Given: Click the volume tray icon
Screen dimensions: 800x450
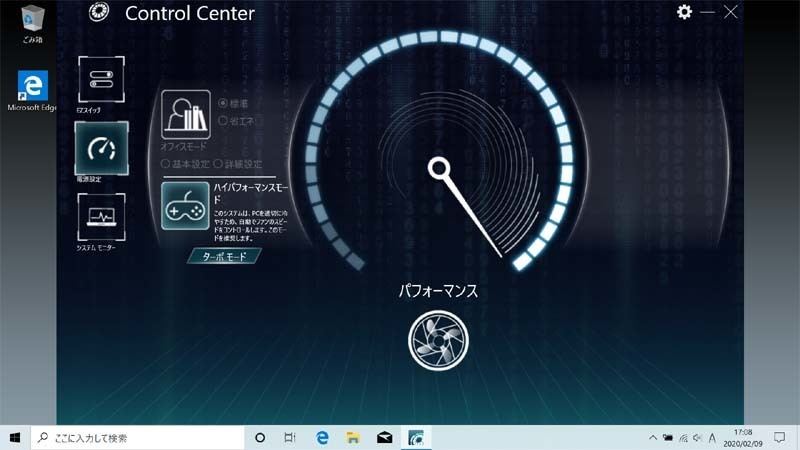Looking at the screenshot, I should pos(697,438).
